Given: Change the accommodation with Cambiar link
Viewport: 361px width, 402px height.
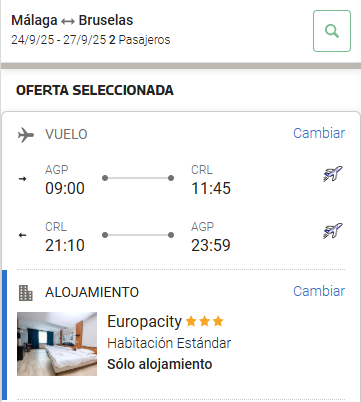Looking at the screenshot, I should 319,291.
